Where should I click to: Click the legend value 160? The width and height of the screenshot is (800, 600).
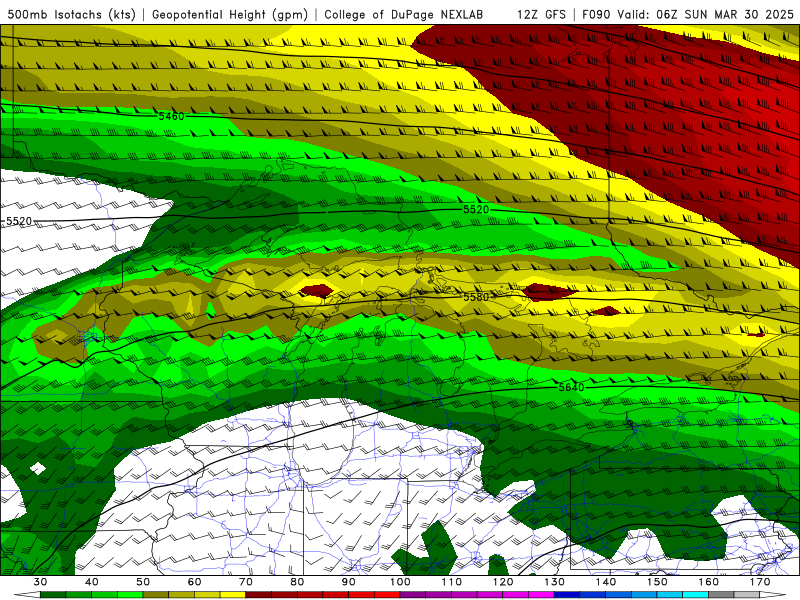(708, 582)
